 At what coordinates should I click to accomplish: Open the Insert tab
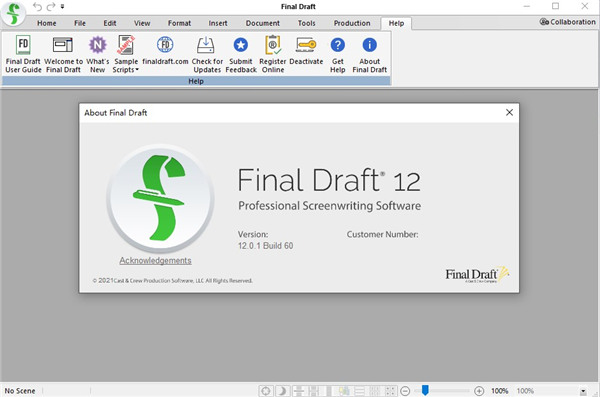point(218,23)
